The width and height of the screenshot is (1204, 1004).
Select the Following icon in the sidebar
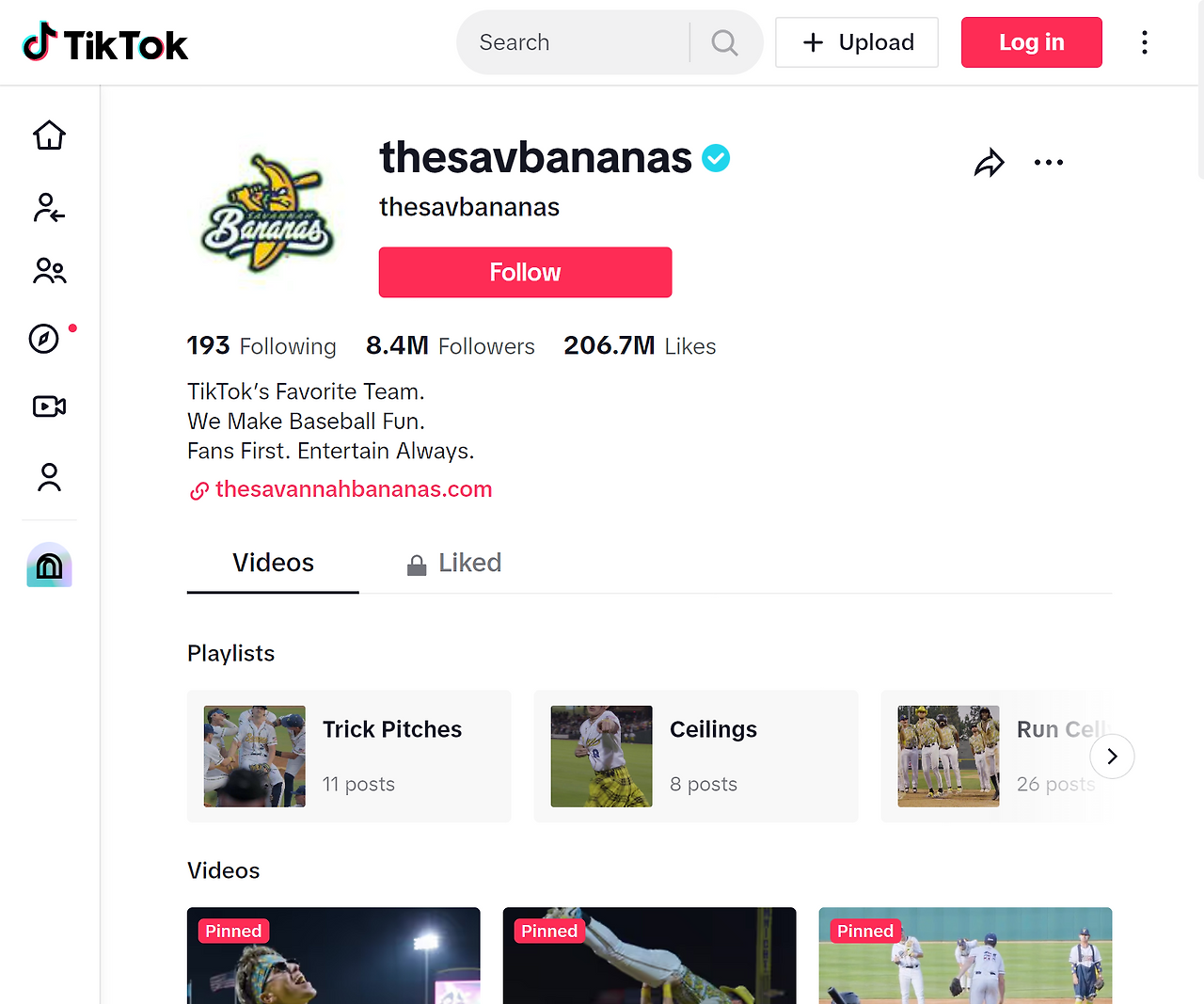point(49,208)
